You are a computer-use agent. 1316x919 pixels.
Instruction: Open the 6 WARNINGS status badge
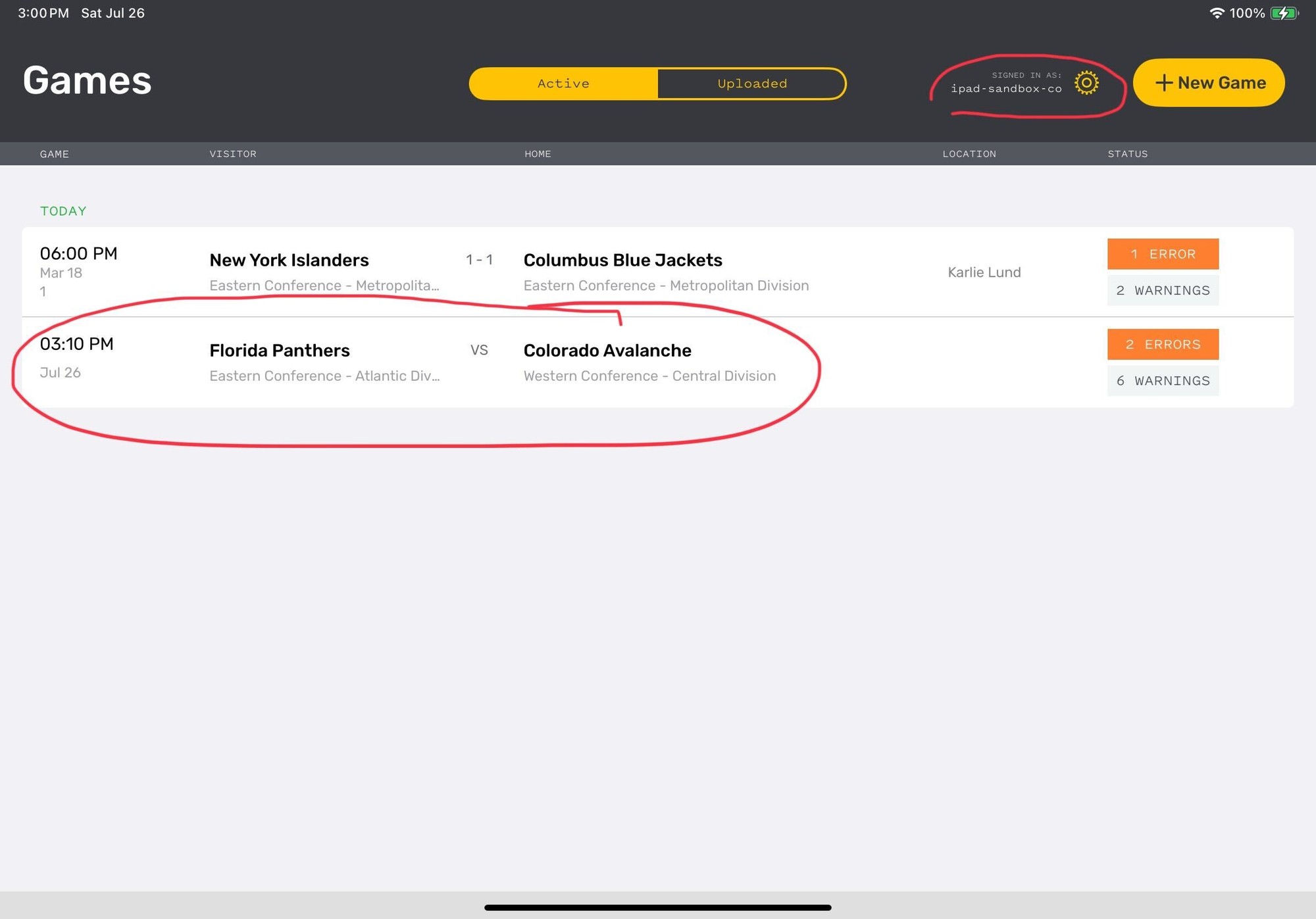1163,381
